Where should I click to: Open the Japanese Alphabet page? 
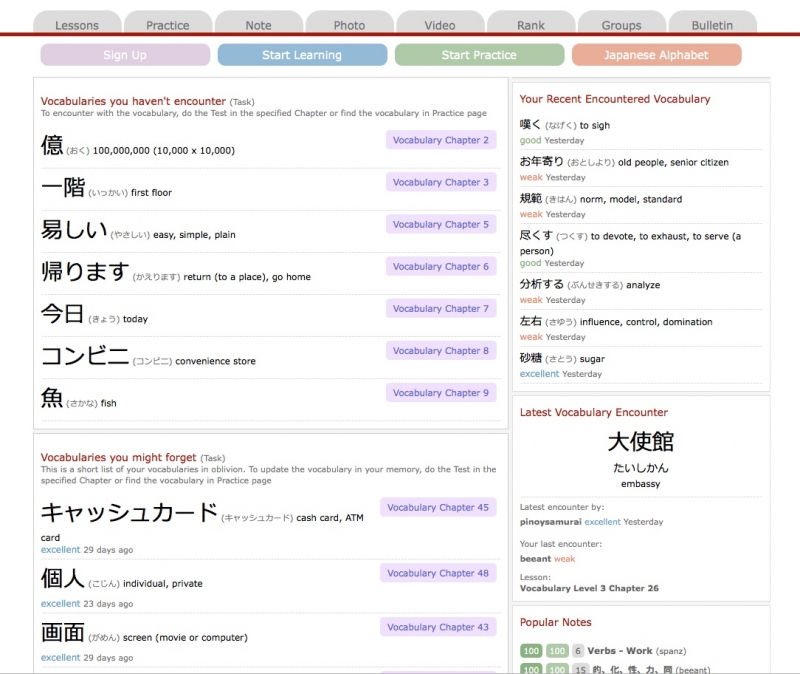point(656,55)
